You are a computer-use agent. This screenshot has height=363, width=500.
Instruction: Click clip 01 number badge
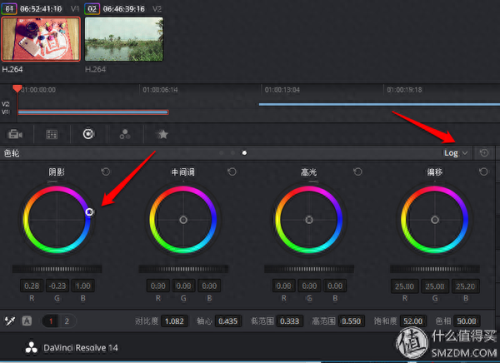(x=9, y=9)
